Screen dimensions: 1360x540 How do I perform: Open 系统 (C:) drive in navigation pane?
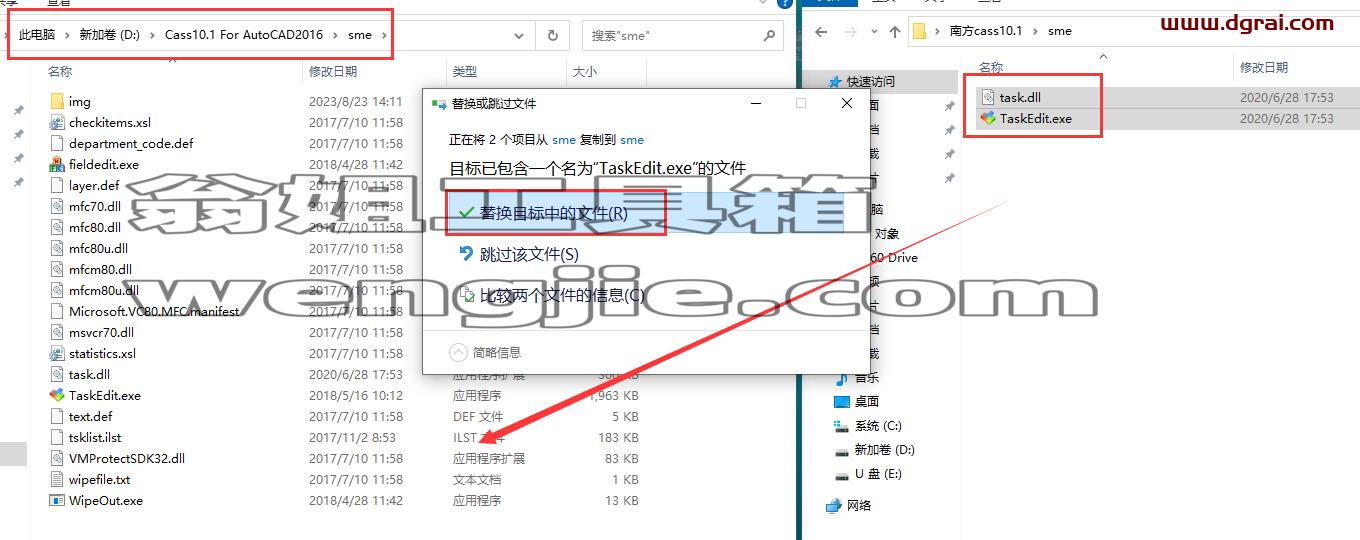pyautogui.click(x=877, y=425)
